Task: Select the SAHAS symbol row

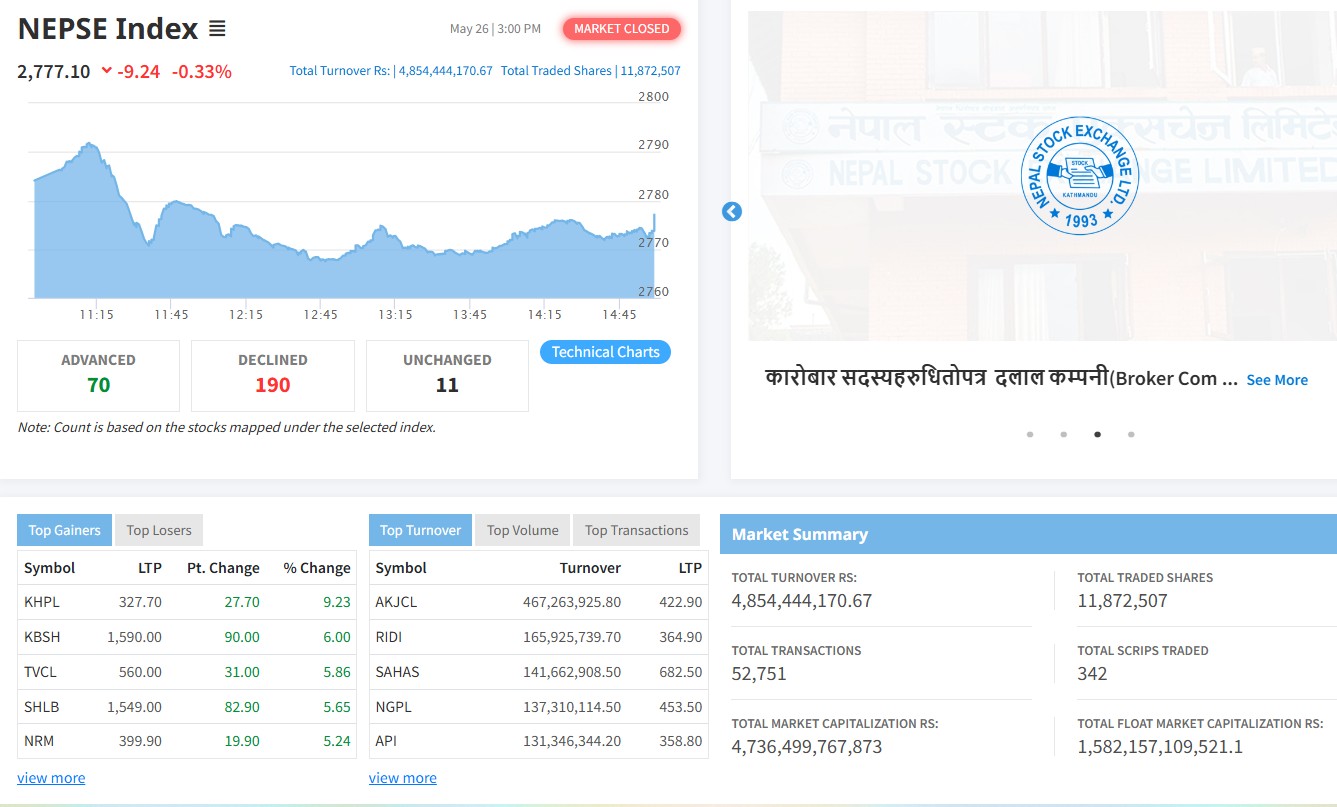Action: point(539,672)
